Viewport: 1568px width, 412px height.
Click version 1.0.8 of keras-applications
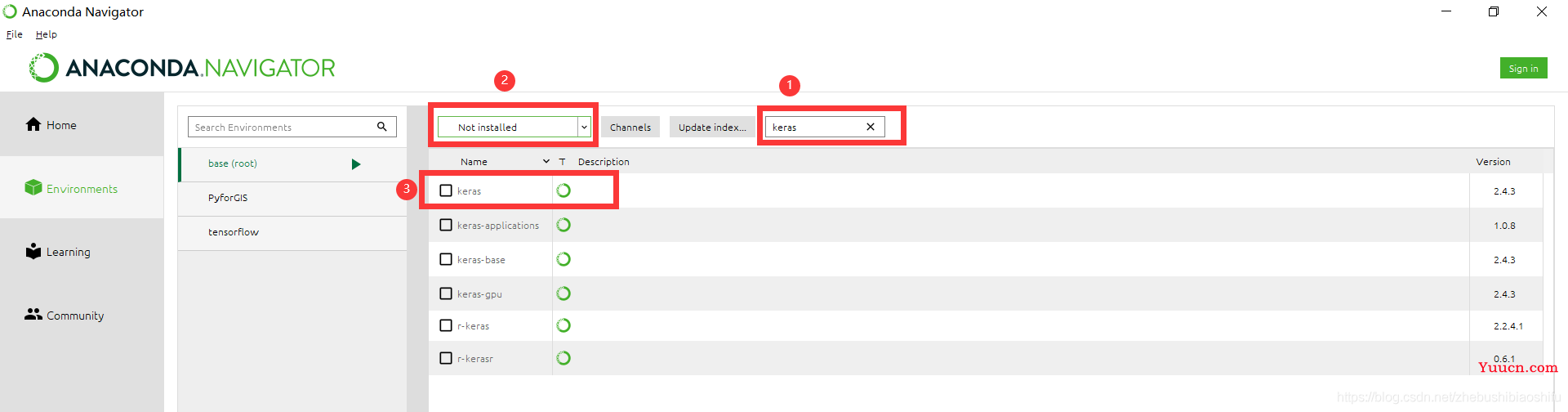(1504, 226)
